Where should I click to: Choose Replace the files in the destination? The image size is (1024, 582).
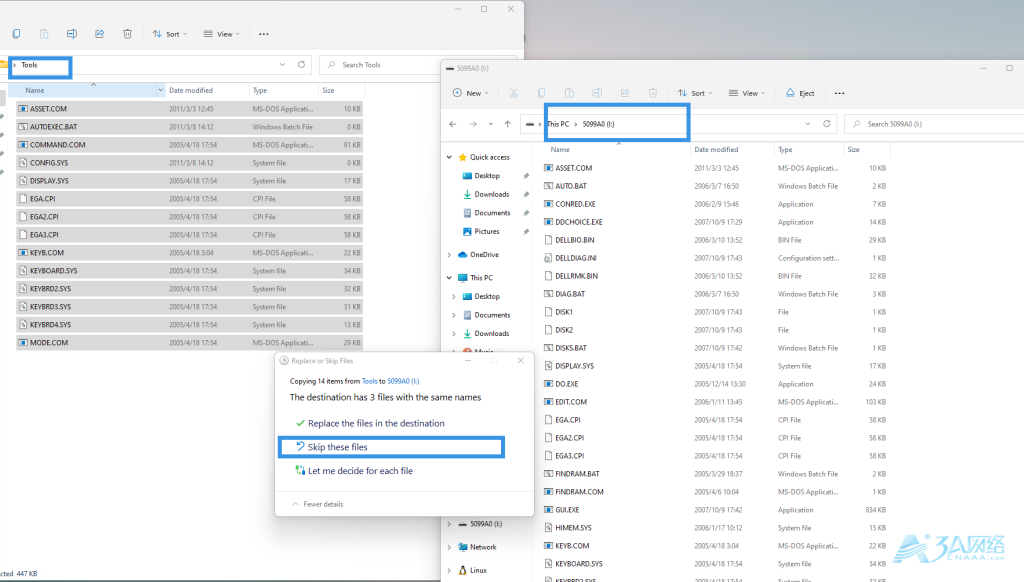375,423
